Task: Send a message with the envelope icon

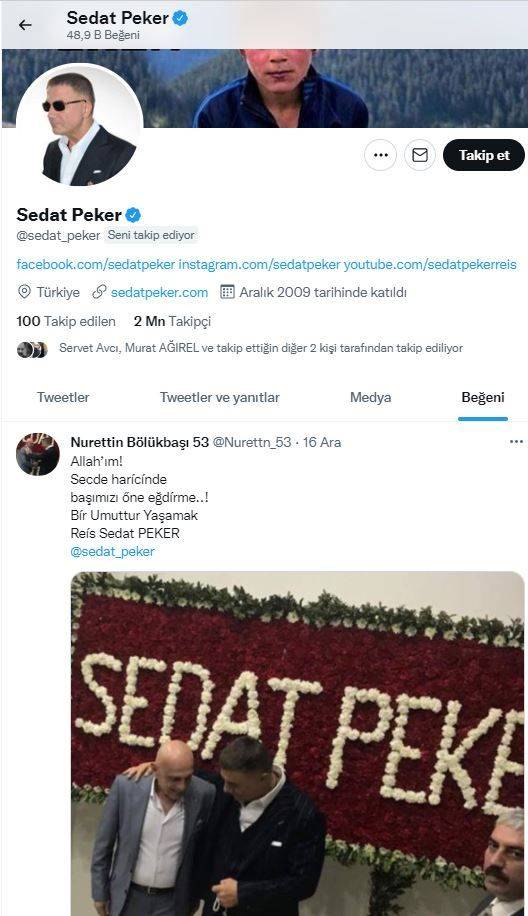Action: click(420, 155)
